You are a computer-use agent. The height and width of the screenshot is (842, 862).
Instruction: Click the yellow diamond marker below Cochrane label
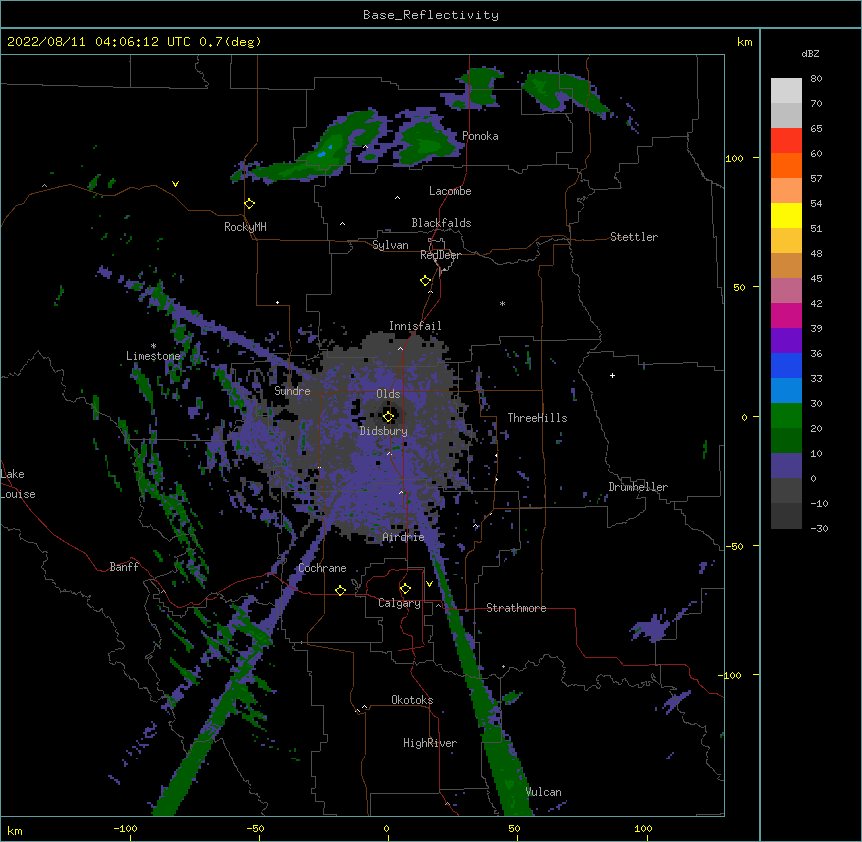[340, 590]
